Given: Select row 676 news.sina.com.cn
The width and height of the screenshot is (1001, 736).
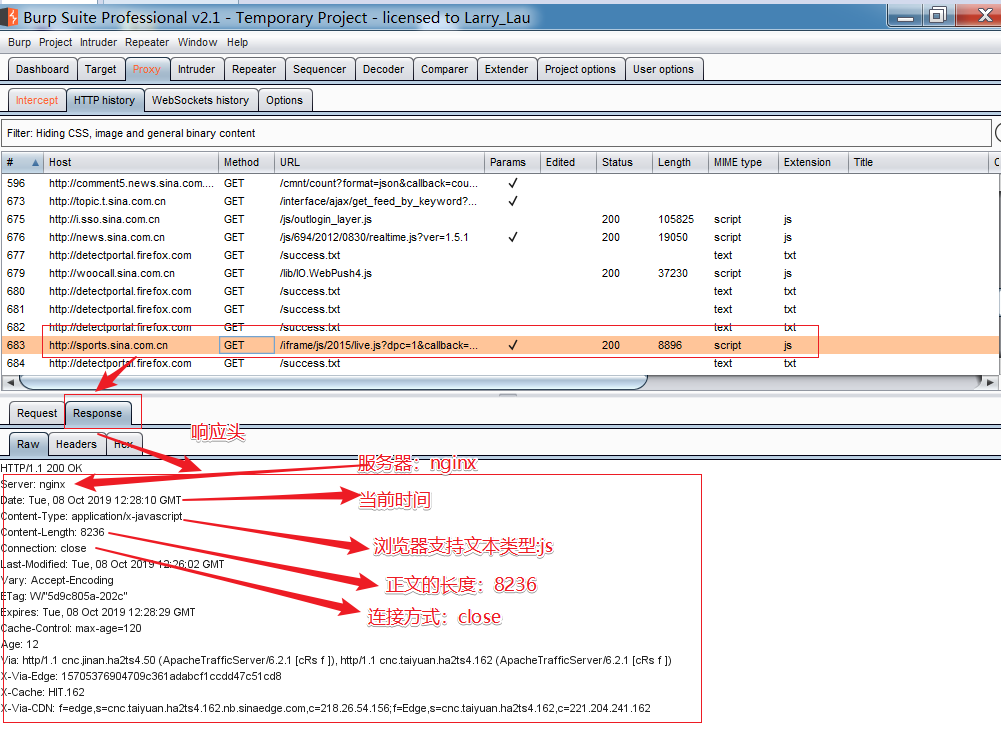Looking at the screenshot, I should tap(500, 237).
